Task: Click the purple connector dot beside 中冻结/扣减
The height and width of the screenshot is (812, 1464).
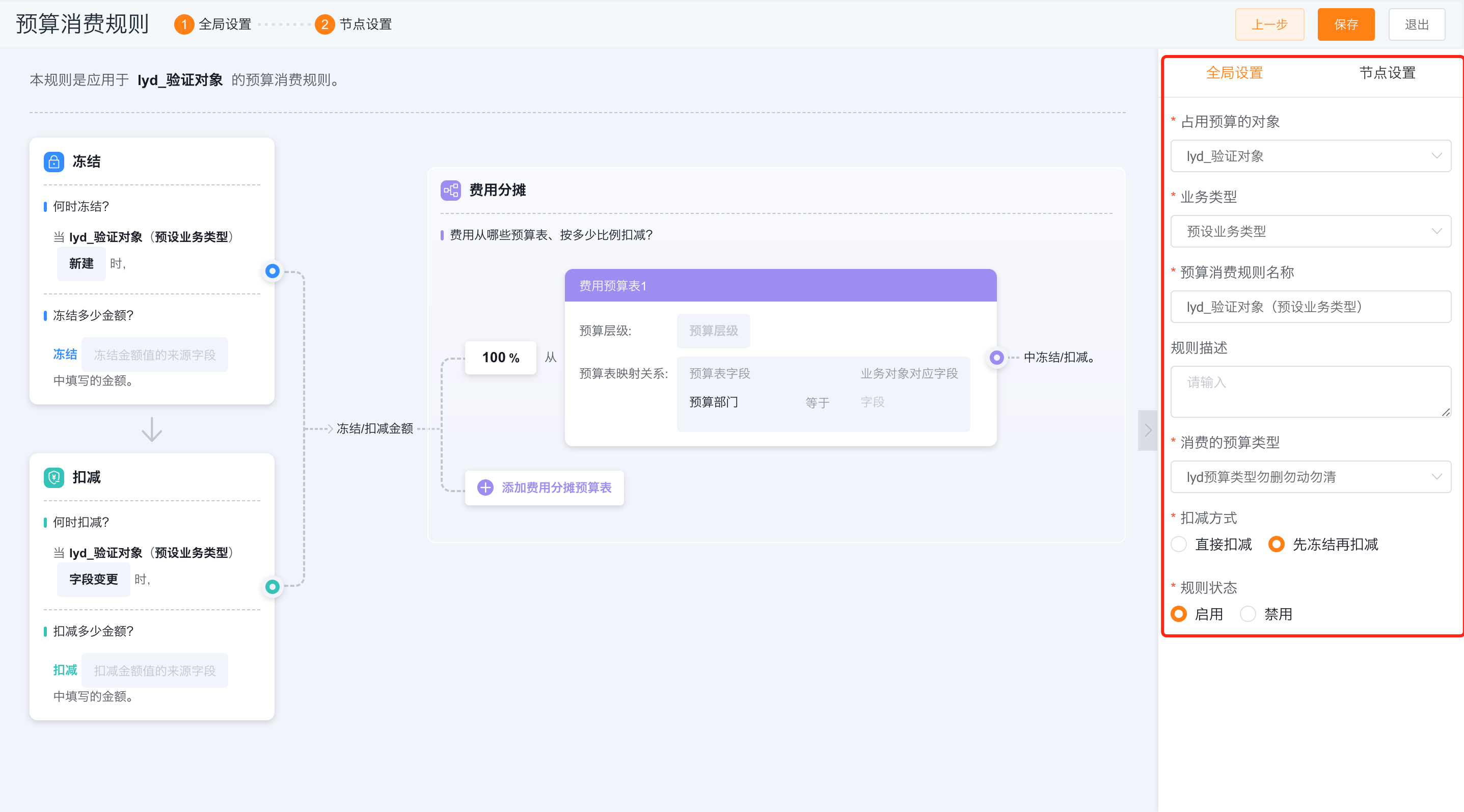Action: click(x=996, y=358)
